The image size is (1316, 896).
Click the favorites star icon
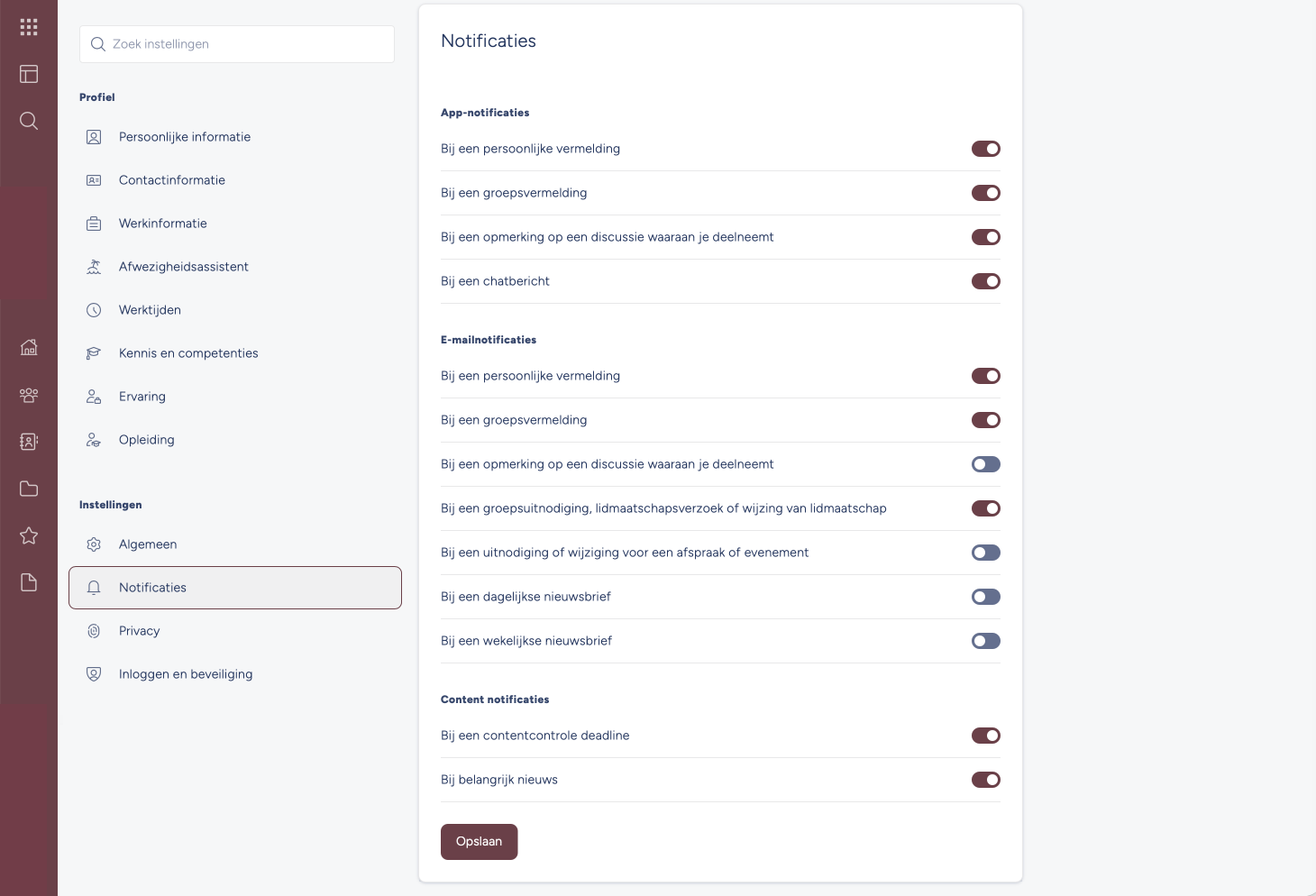tap(29, 535)
